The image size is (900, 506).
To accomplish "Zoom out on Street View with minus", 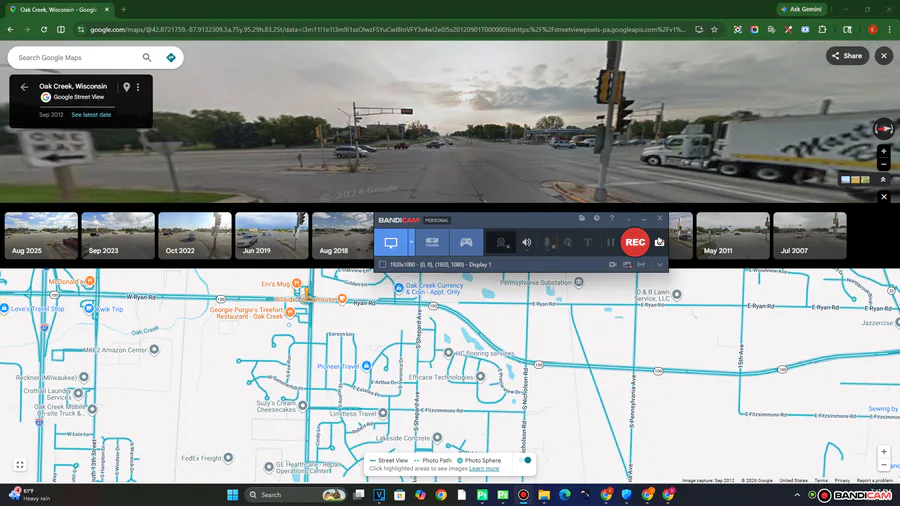I will 884,165.
